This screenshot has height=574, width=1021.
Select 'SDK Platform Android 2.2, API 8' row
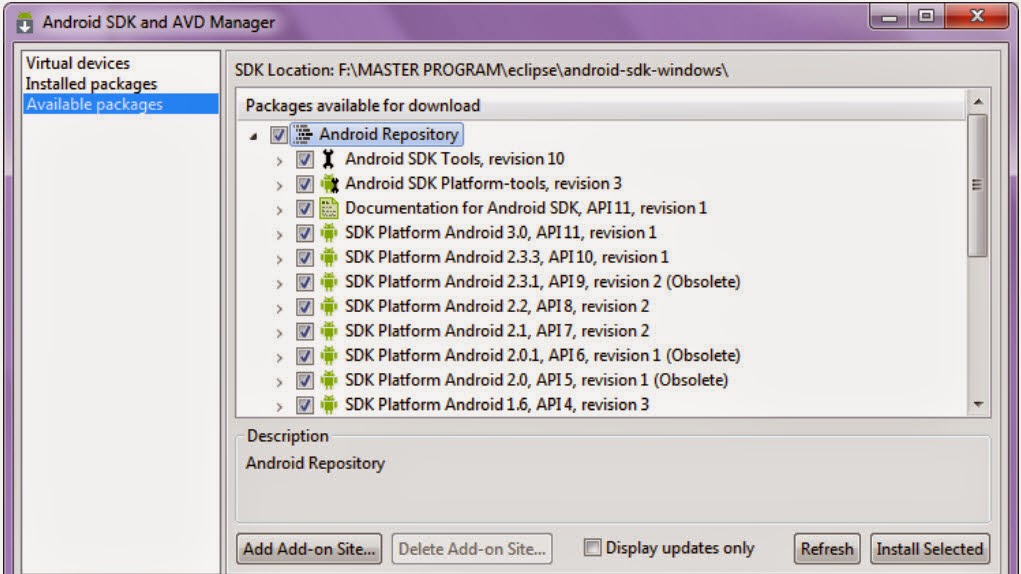(x=497, y=306)
